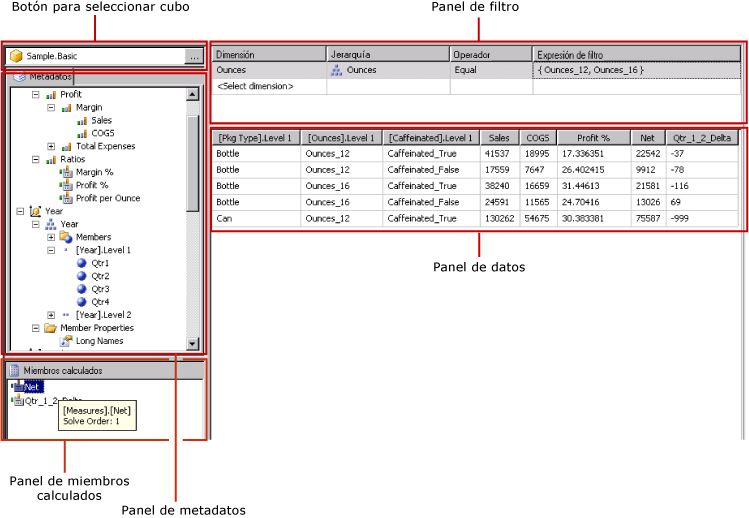Click the Qtr4 member sphere icon
This screenshot has width=749, height=518.
pos(82,302)
